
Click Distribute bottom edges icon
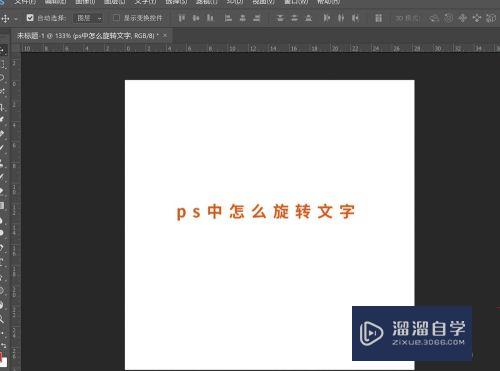309,18
